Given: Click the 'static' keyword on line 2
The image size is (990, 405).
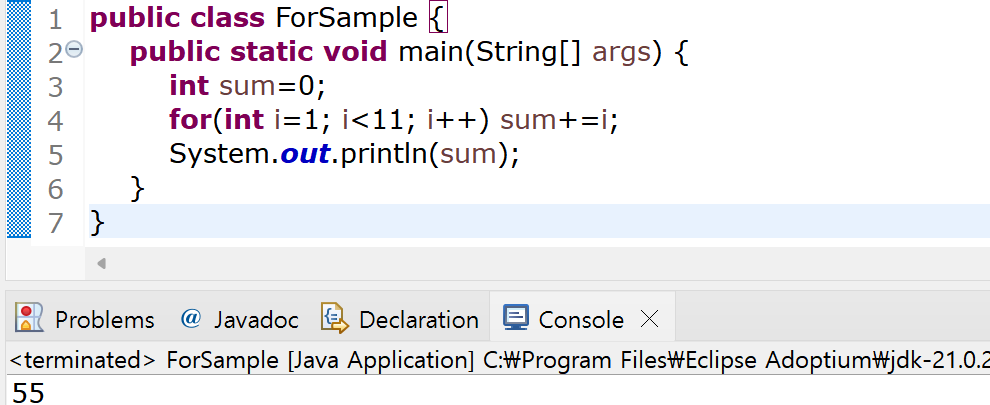Looking at the screenshot, I should (x=272, y=52).
